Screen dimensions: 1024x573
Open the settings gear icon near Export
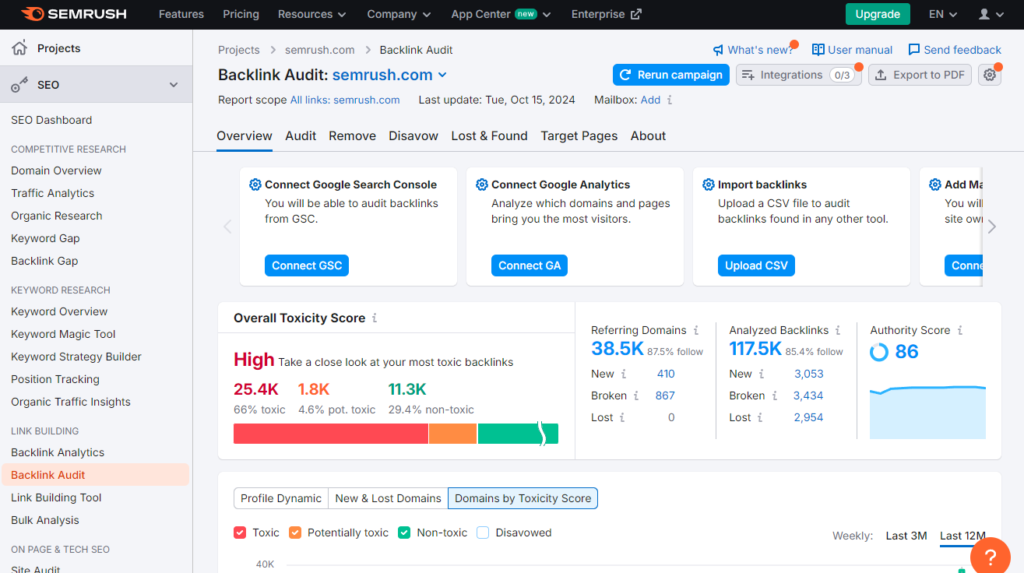click(x=990, y=75)
